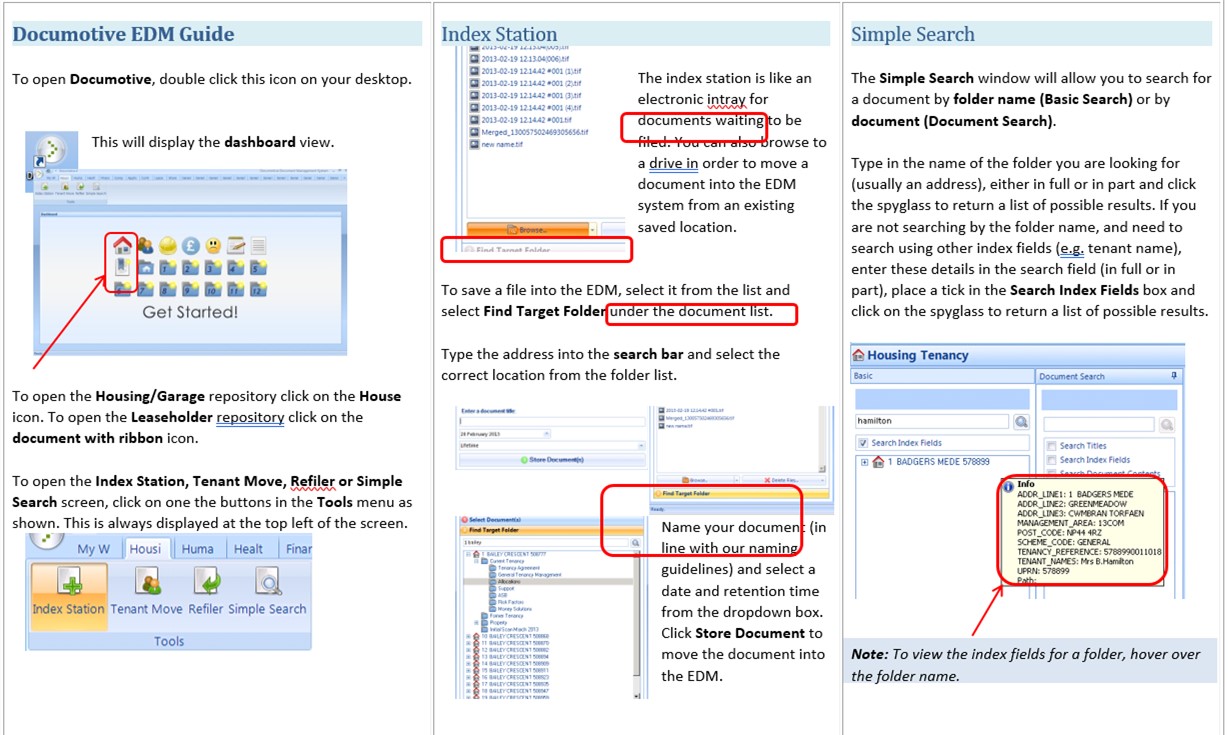This screenshot has width=1228, height=735.
Task: Select the Allocations subfolder
Action: coord(506,582)
